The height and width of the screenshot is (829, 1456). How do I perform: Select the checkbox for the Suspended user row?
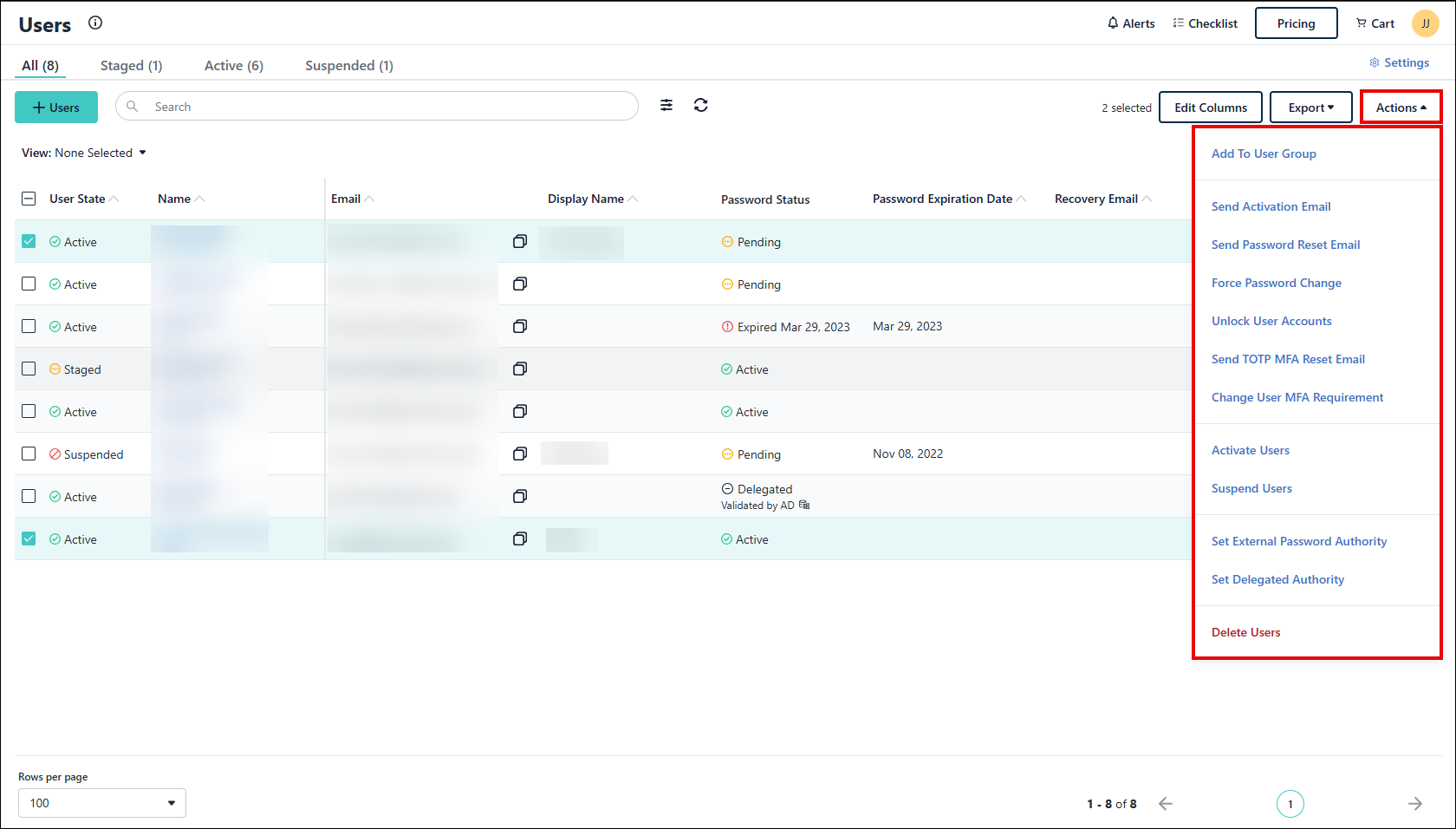29,454
